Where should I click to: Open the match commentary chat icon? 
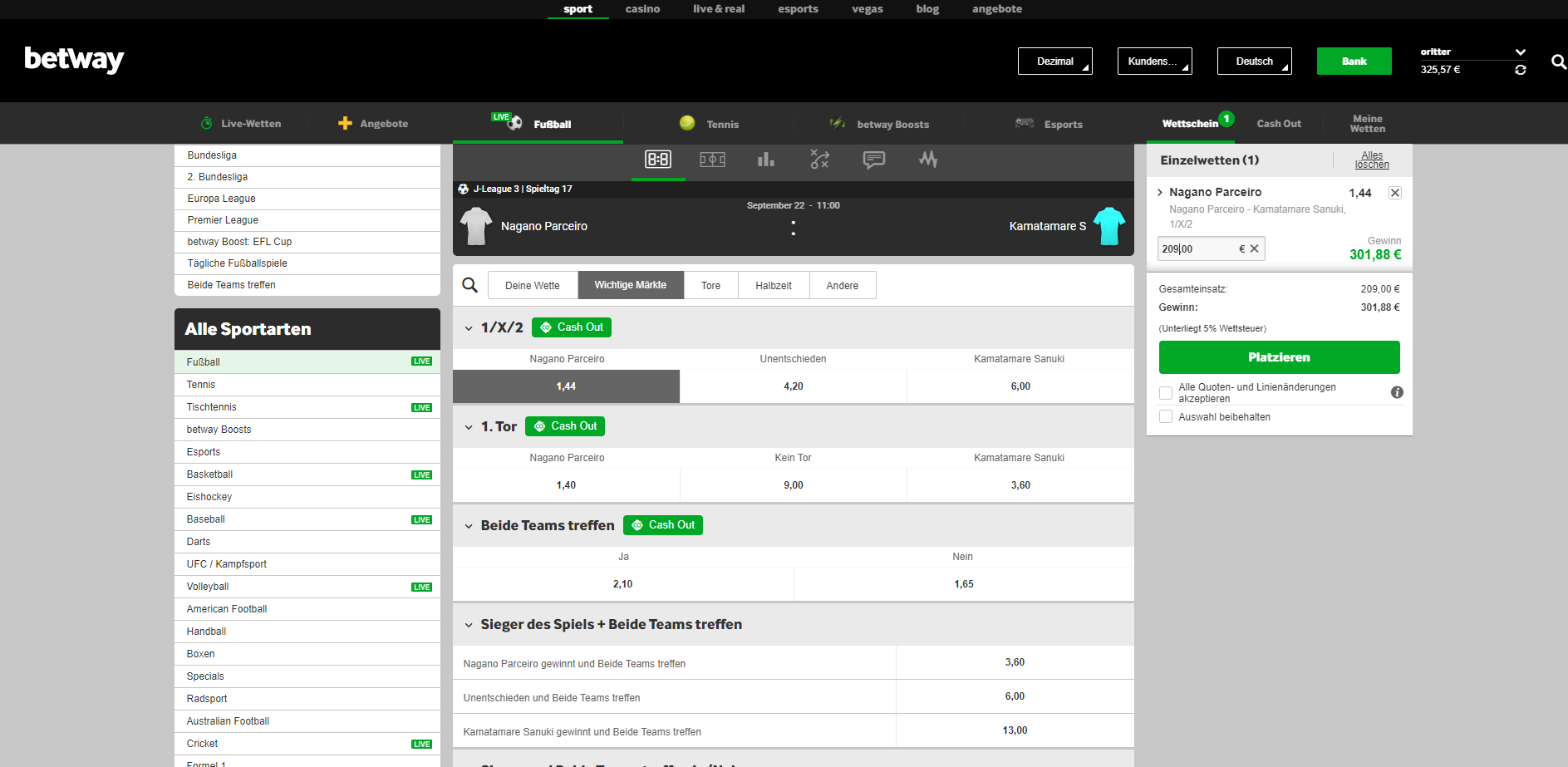[873, 160]
